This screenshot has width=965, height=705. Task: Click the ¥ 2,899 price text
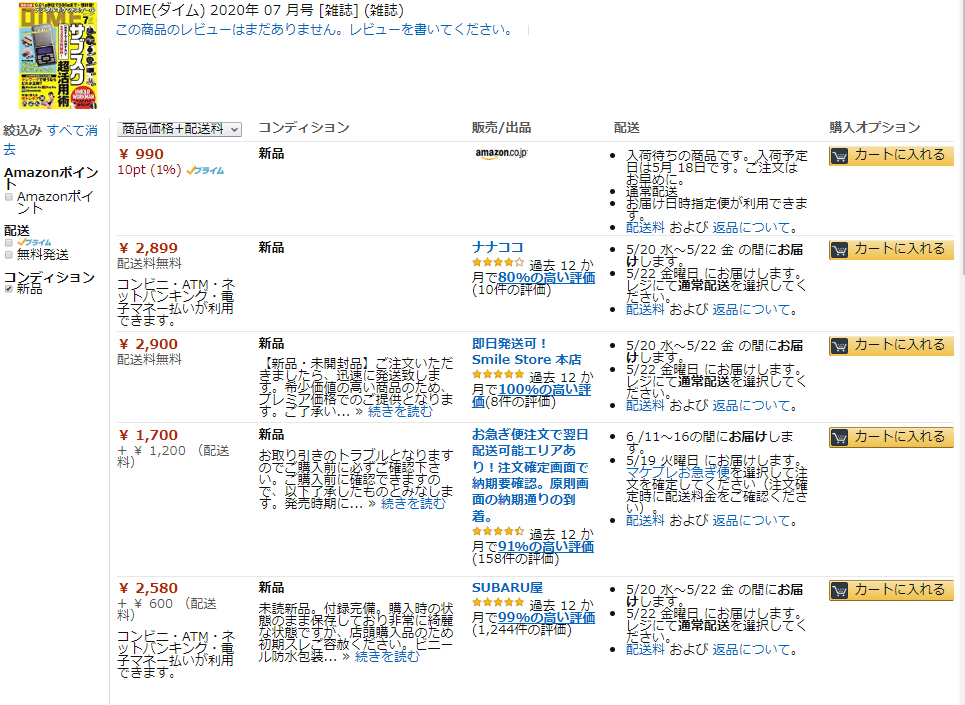[x=148, y=249]
